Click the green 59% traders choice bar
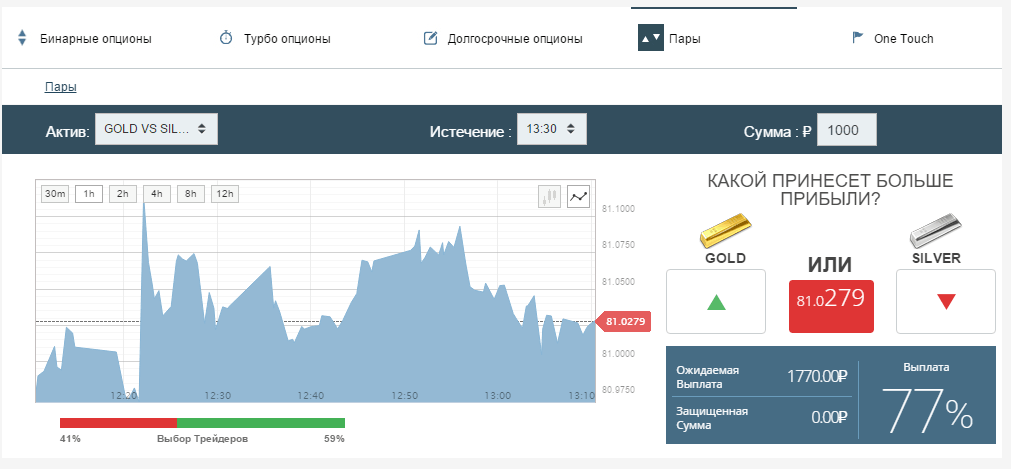This screenshot has width=1011, height=469. click(x=260, y=423)
